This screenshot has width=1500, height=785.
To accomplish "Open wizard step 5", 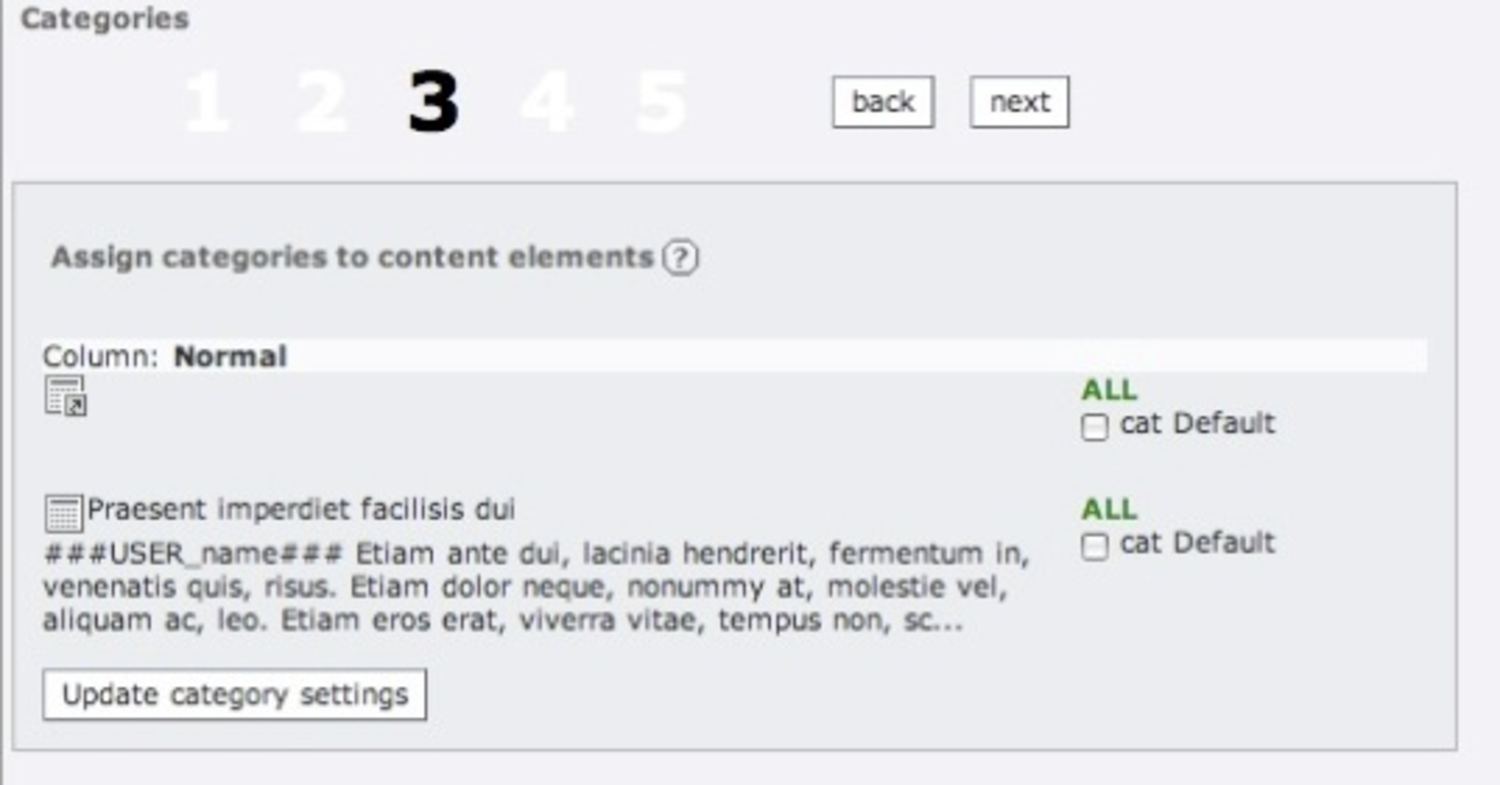I will tap(661, 102).
